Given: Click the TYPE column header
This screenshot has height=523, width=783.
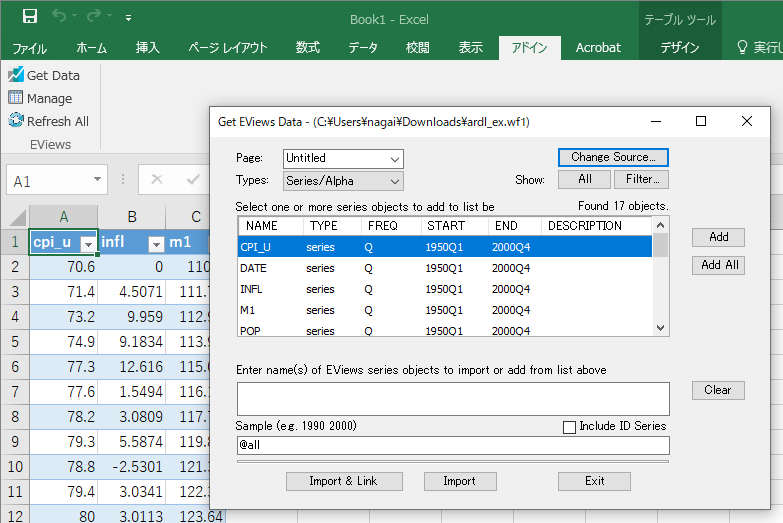Looking at the screenshot, I should click(332, 226).
